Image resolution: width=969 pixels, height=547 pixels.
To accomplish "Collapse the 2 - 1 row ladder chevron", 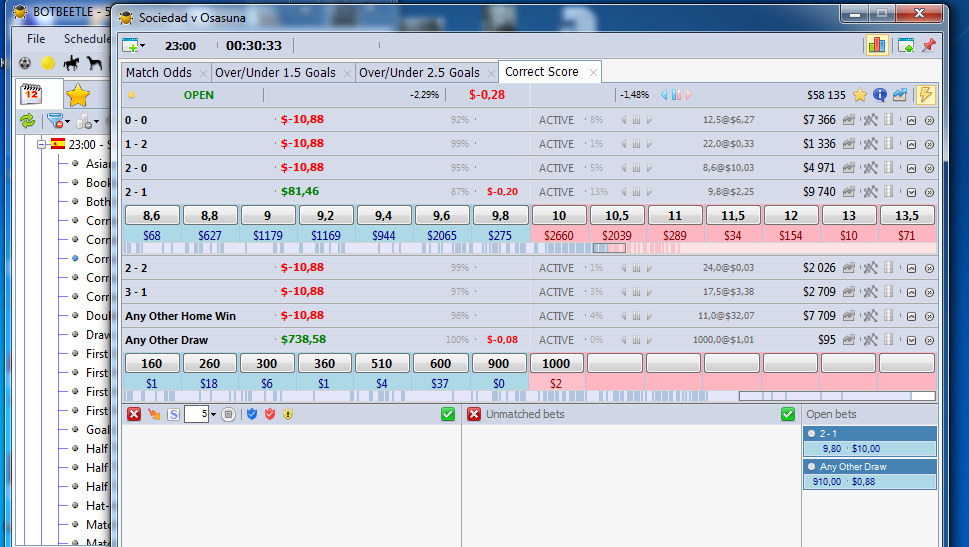I will pyautogui.click(x=912, y=192).
